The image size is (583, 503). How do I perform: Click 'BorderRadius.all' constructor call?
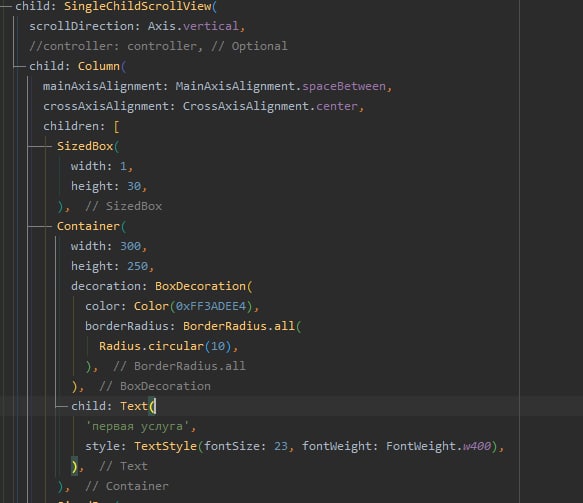(x=239, y=326)
